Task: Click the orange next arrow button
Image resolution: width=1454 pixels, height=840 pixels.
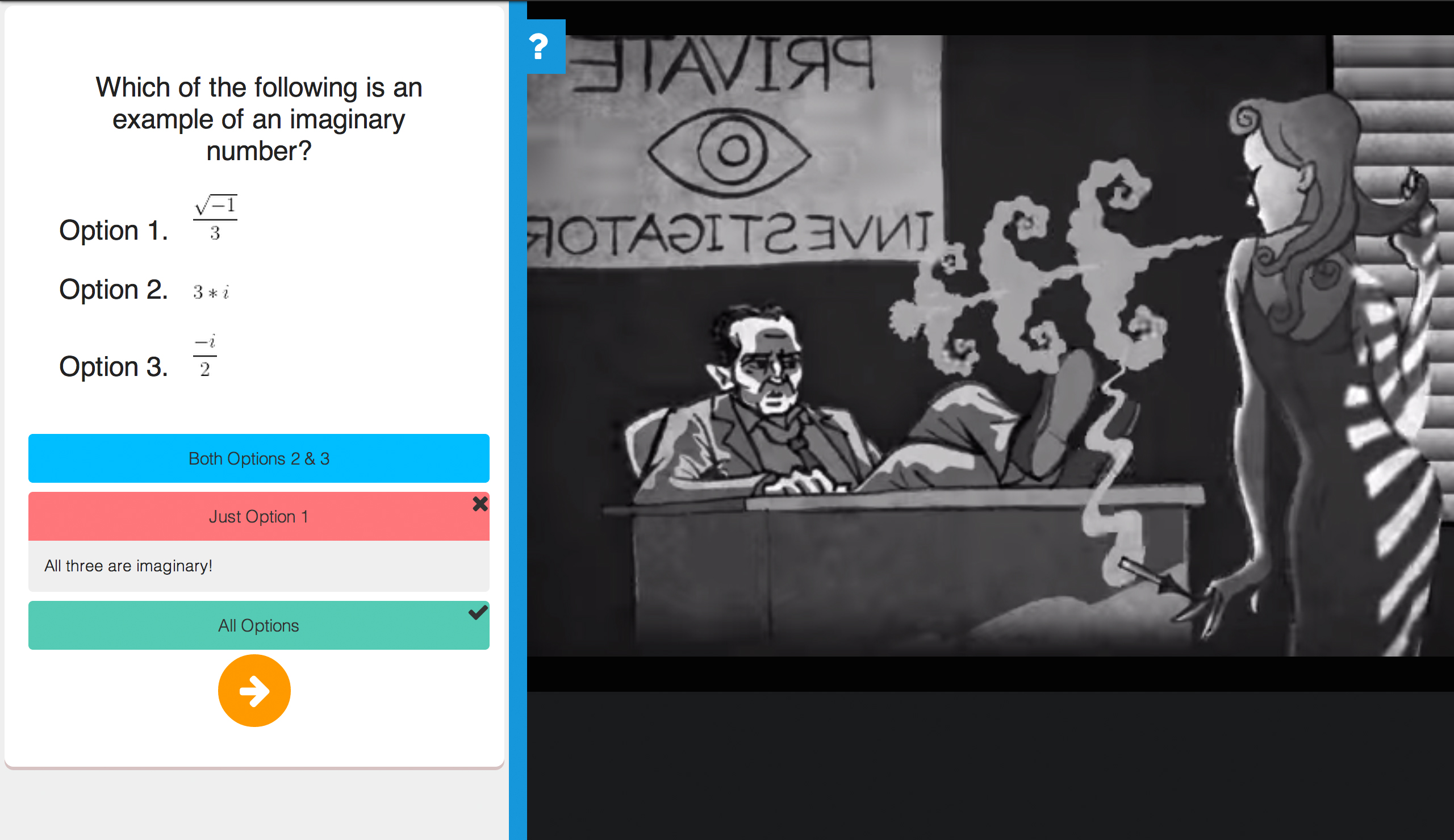Action: pyautogui.click(x=254, y=690)
